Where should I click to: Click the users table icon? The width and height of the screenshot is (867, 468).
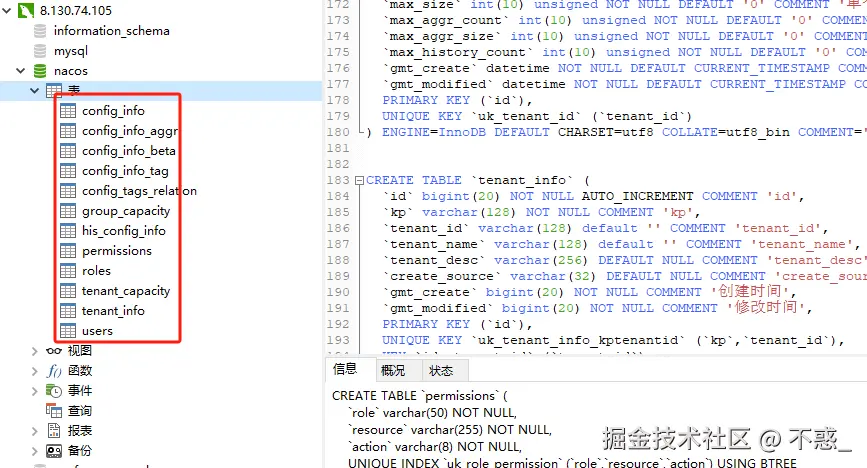tap(68, 331)
